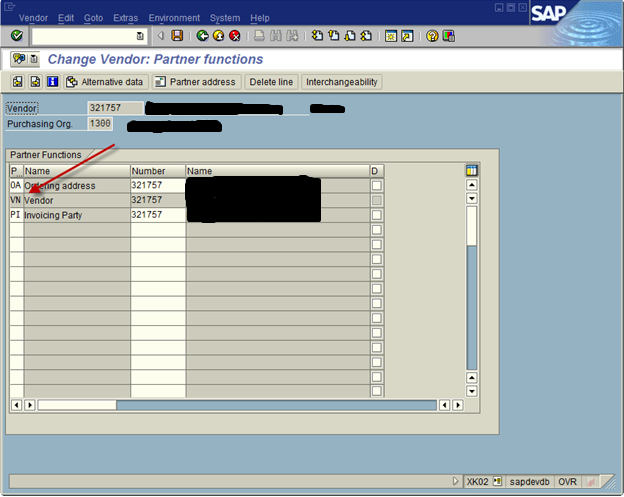Open the Help question mark icon
Image resolution: width=624 pixels, height=497 pixels.
click(432, 36)
